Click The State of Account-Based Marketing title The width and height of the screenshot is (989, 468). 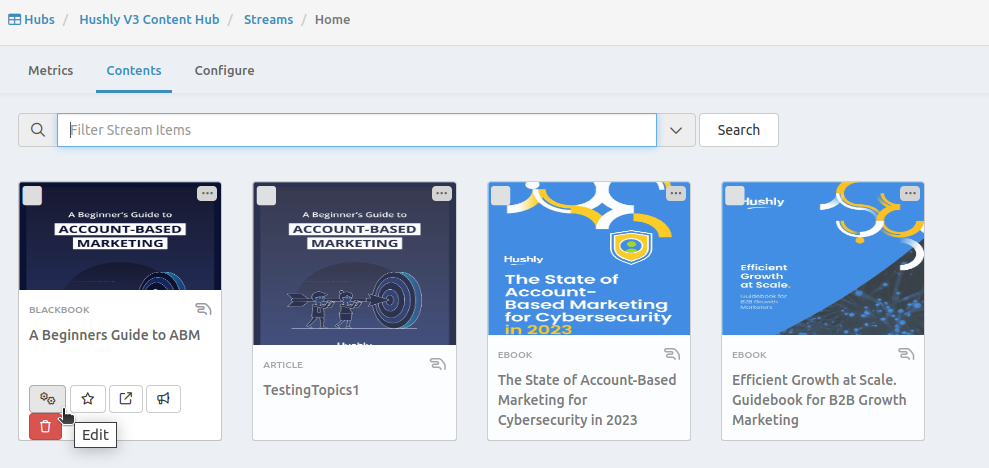[587, 400]
